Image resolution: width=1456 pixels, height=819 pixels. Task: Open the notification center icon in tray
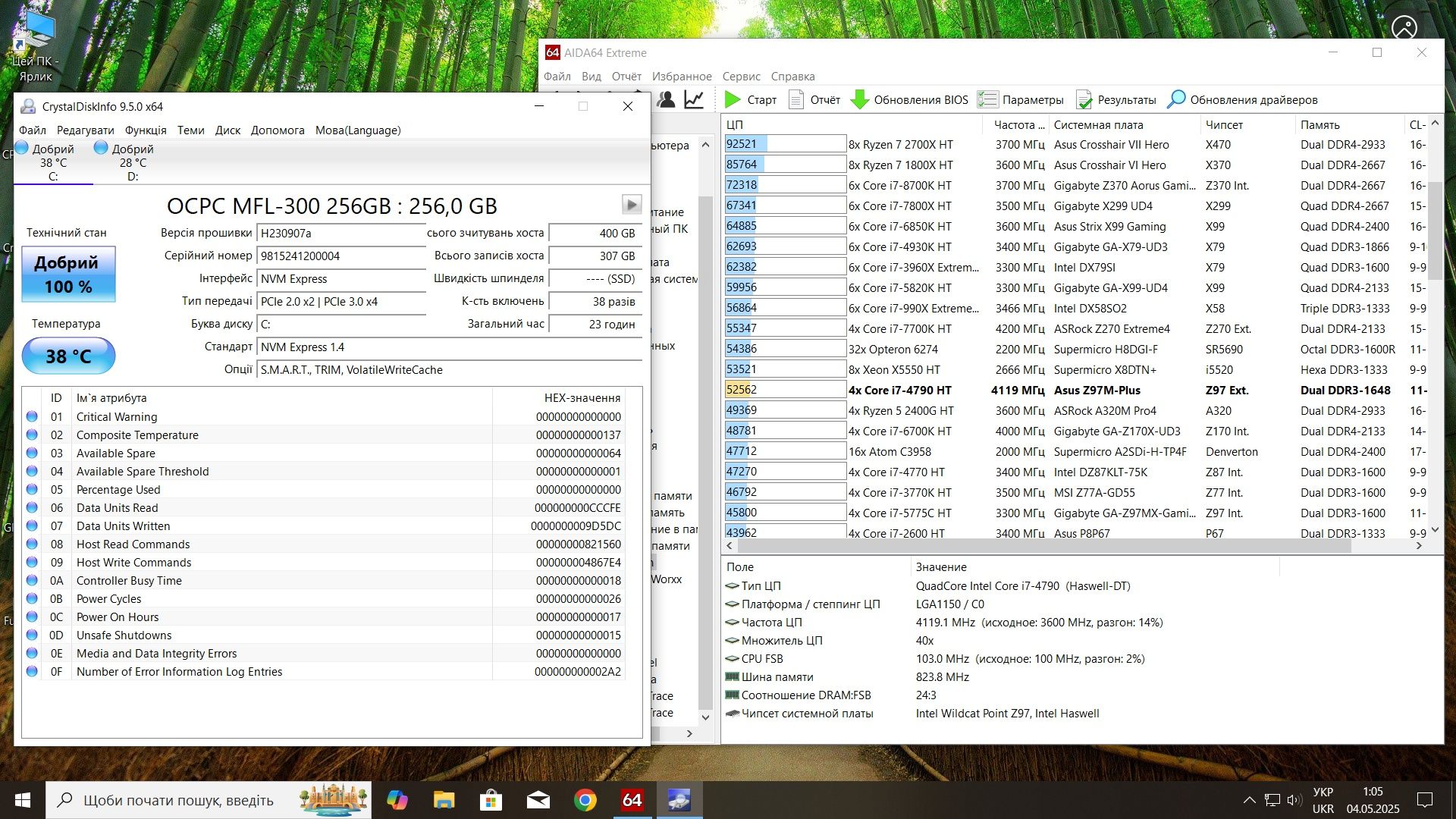(x=1425, y=800)
